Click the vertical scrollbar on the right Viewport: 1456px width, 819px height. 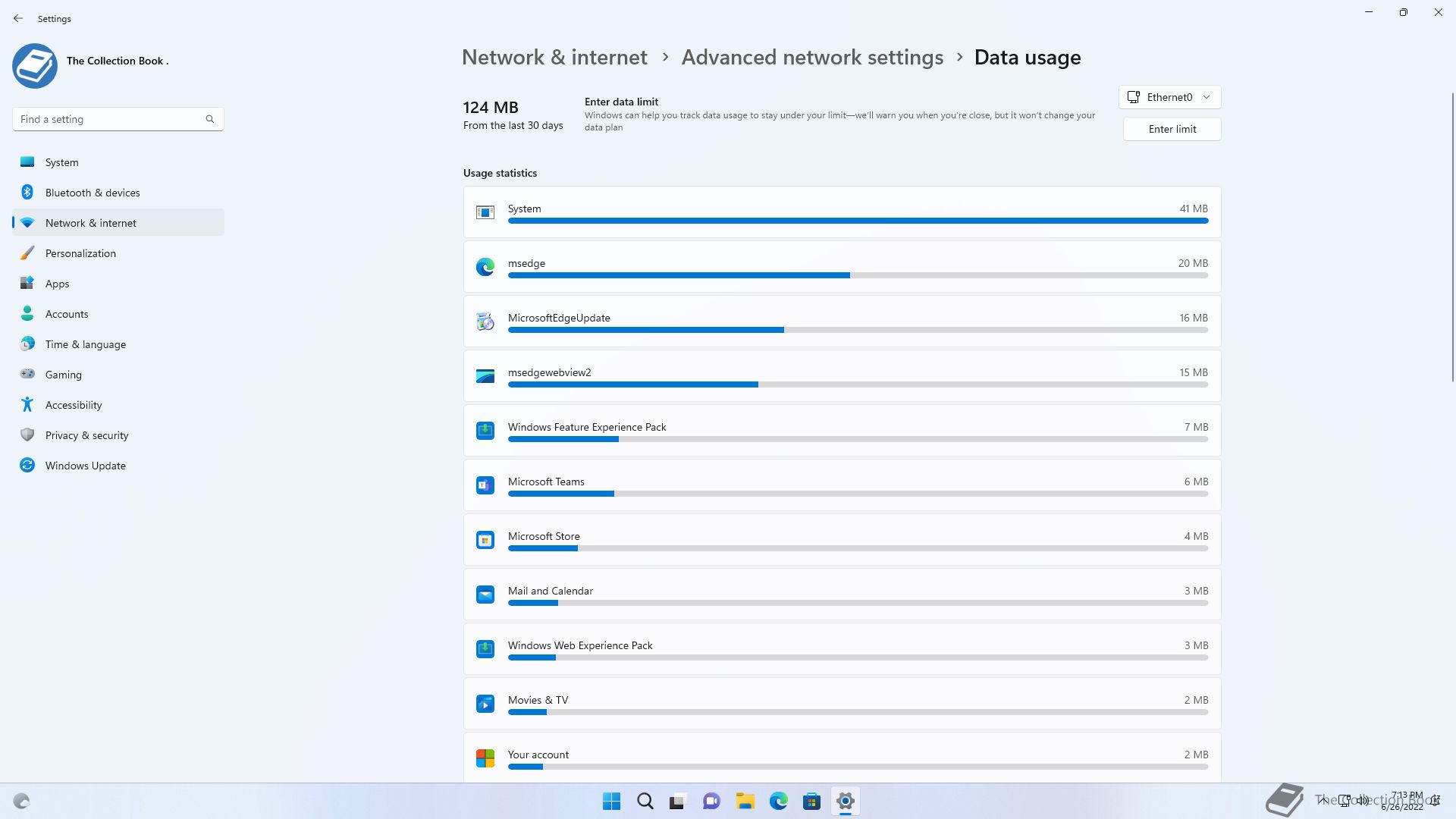click(x=1453, y=237)
